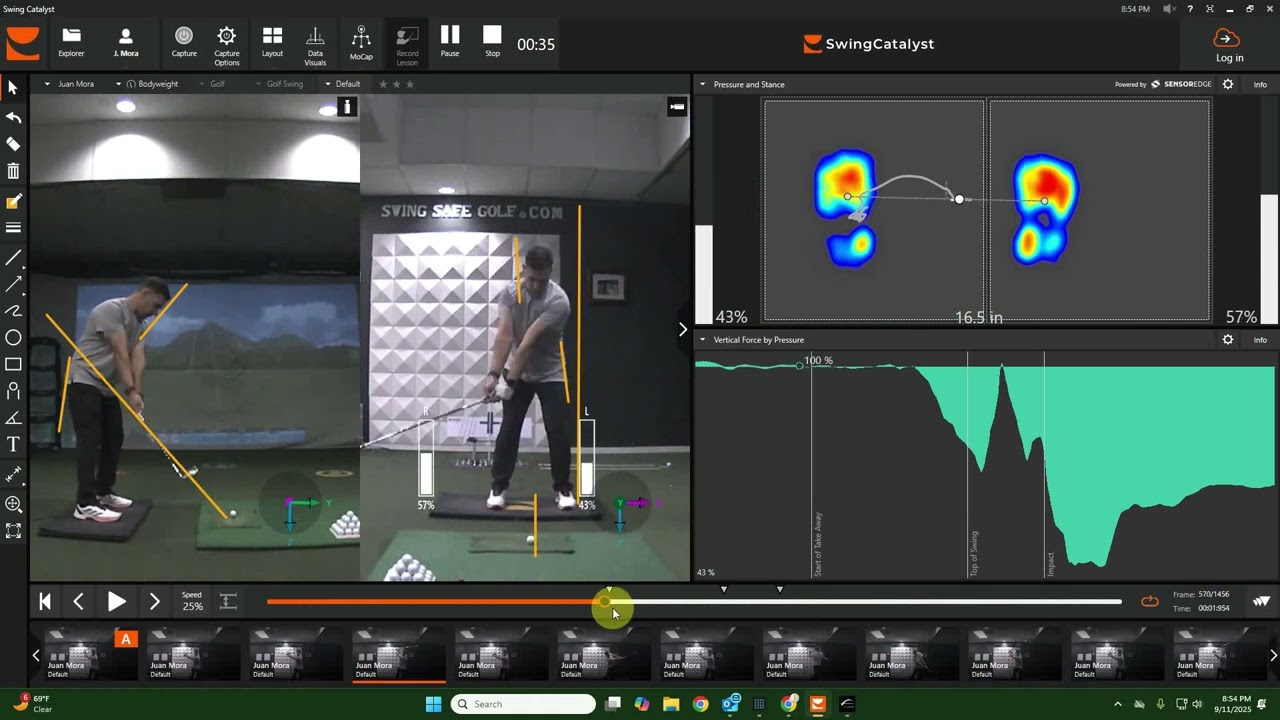
Task: Select the circle drawing tool
Action: (x=13, y=338)
